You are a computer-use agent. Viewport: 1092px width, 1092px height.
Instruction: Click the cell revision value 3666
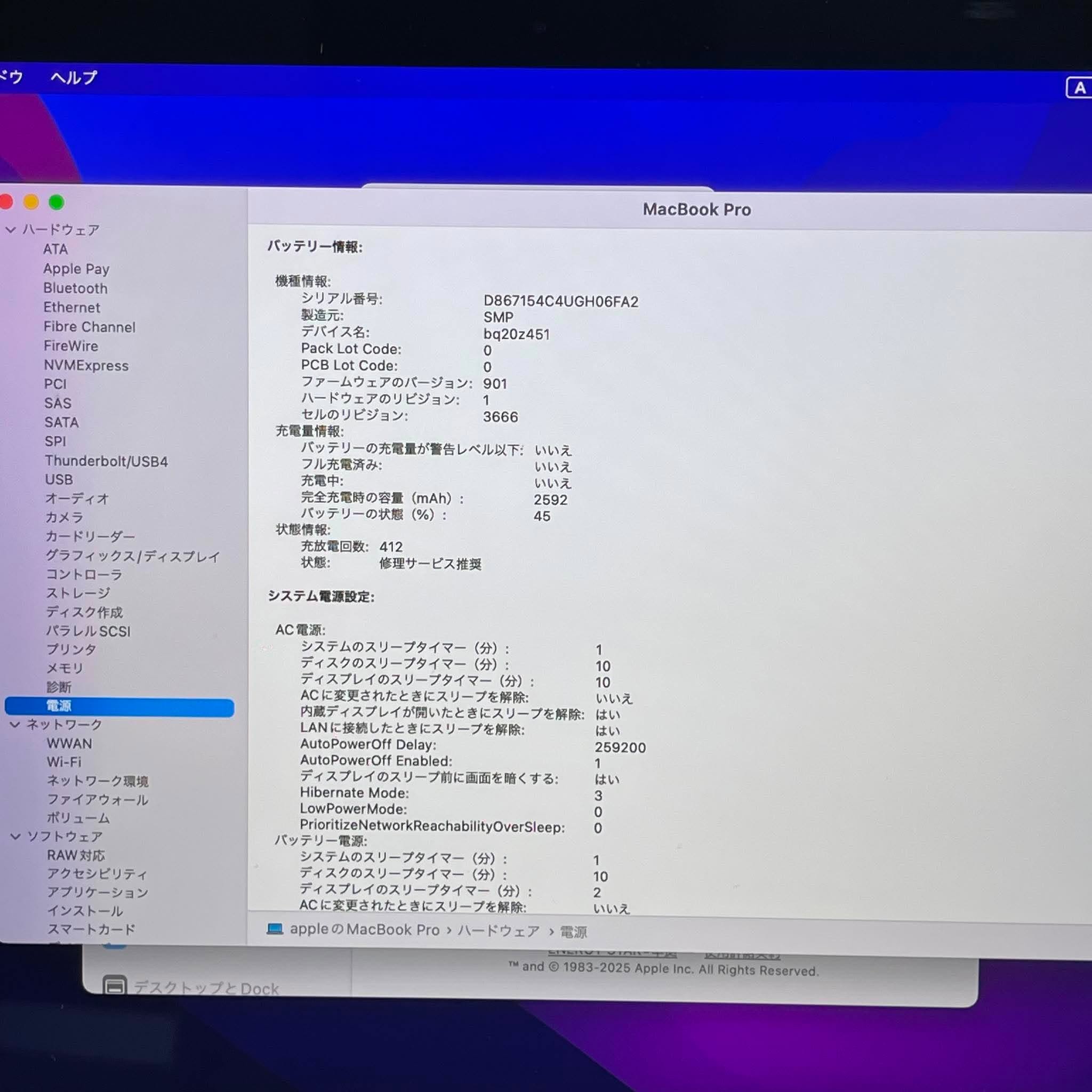(x=500, y=417)
